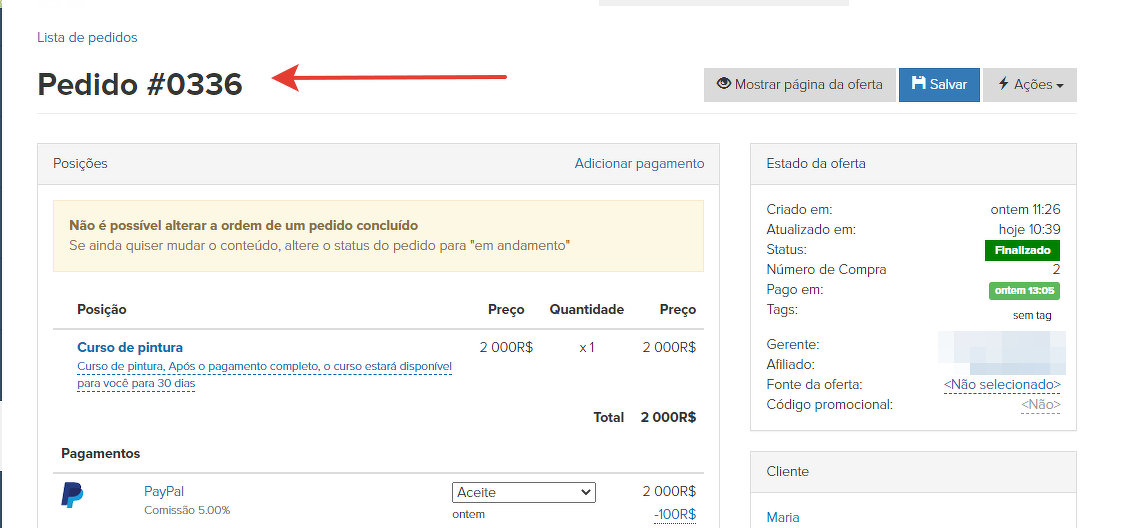Click the ontem 13:05 paid date badge
The height and width of the screenshot is (528, 1145).
pyautogui.click(x=1024, y=291)
